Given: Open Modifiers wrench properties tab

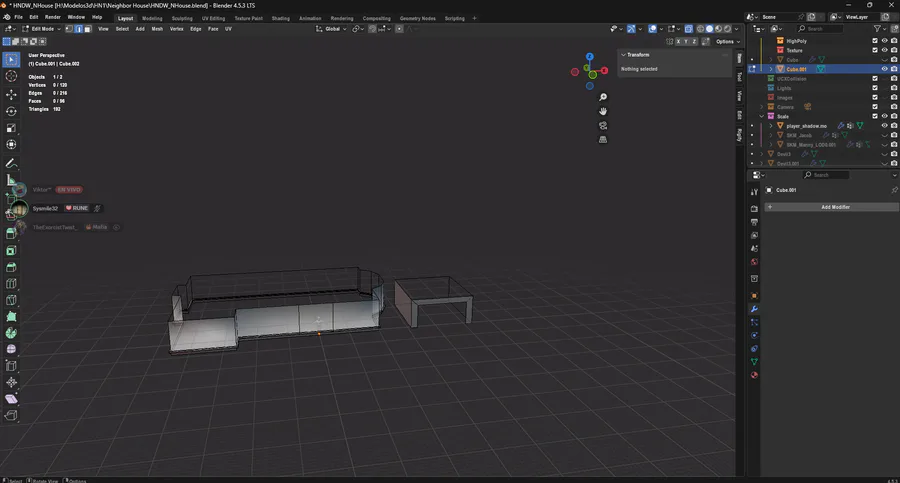Looking at the screenshot, I should pyautogui.click(x=754, y=309).
